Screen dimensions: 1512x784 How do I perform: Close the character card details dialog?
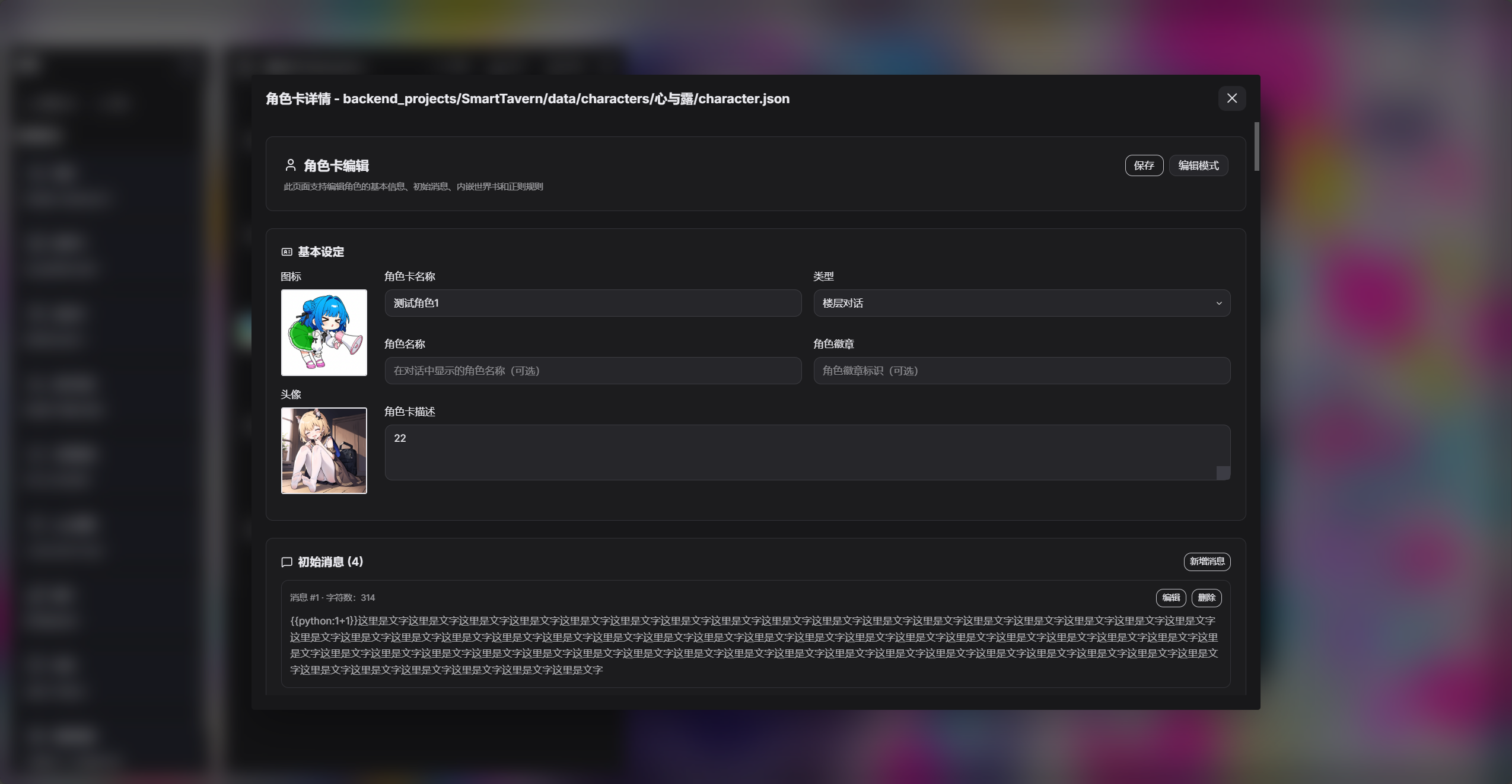pyautogui.click(x=1231, y=98)
